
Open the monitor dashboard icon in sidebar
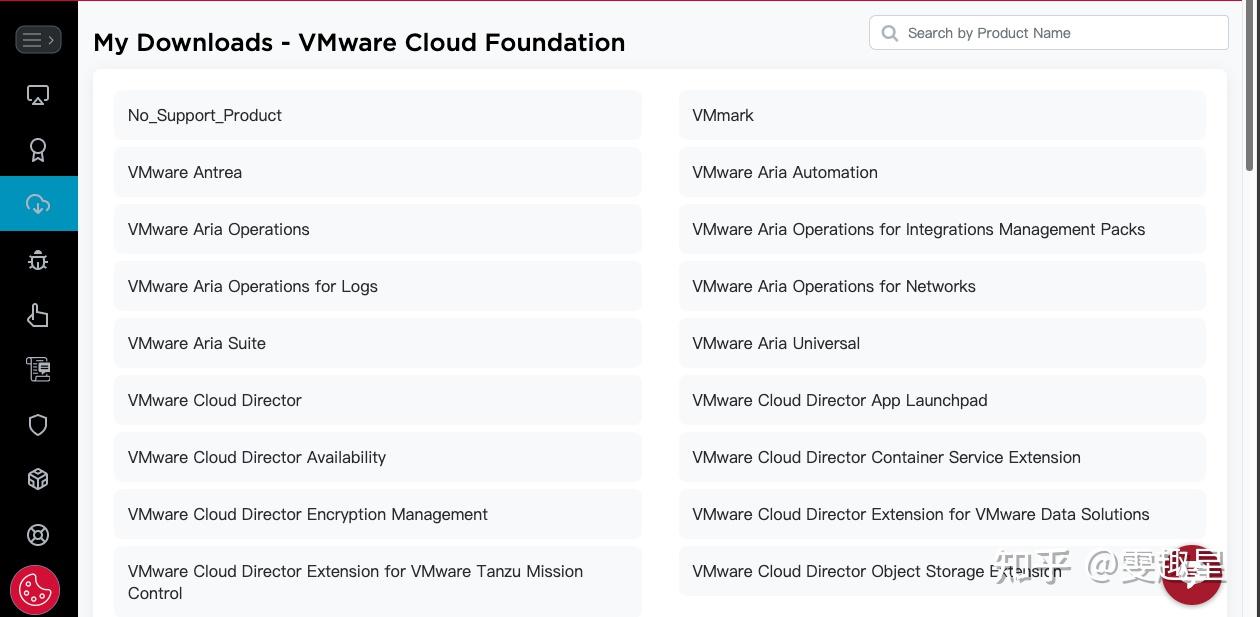(x=38, y=94)
